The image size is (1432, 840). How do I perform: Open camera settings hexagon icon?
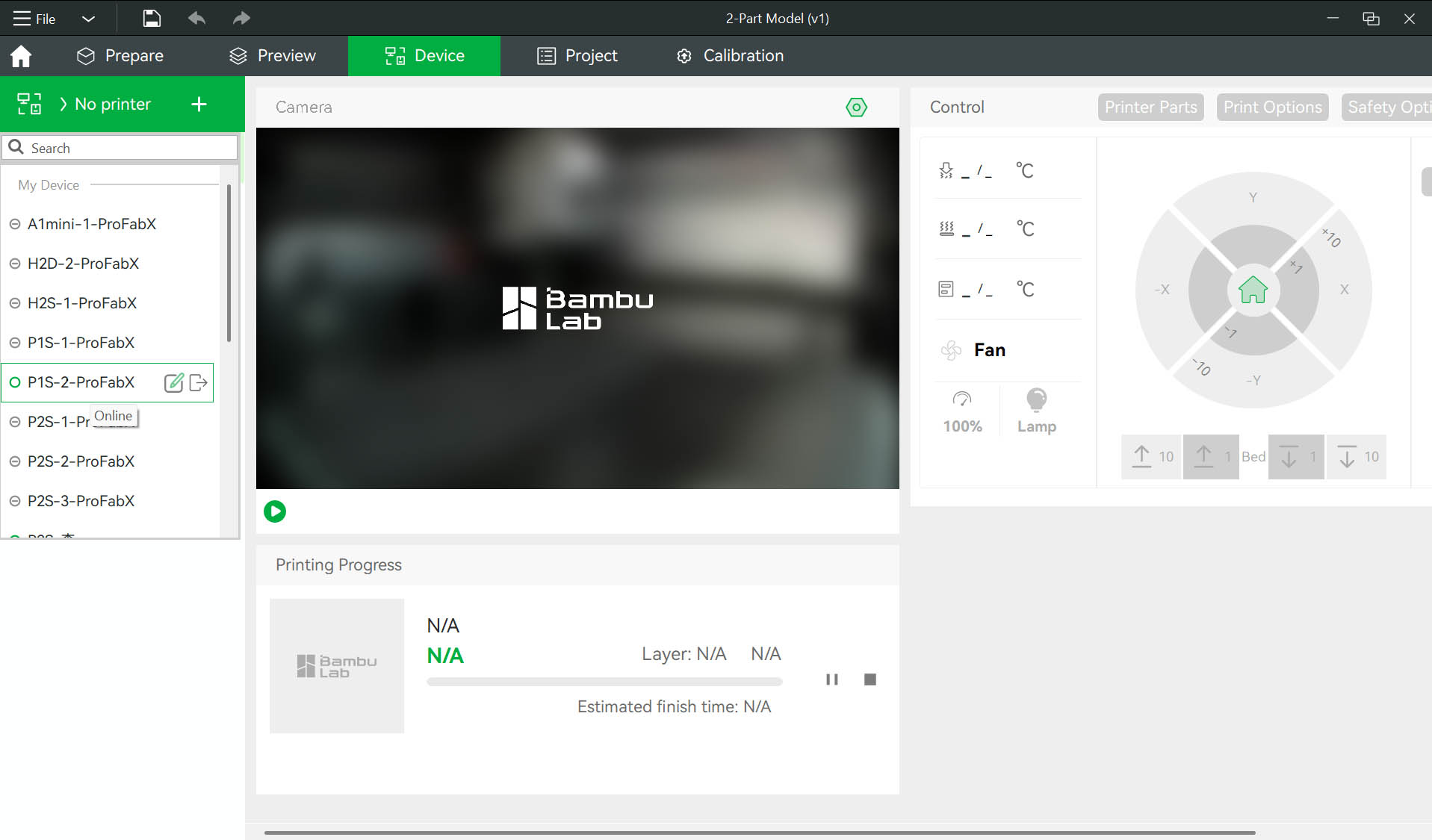pos(856,108)
